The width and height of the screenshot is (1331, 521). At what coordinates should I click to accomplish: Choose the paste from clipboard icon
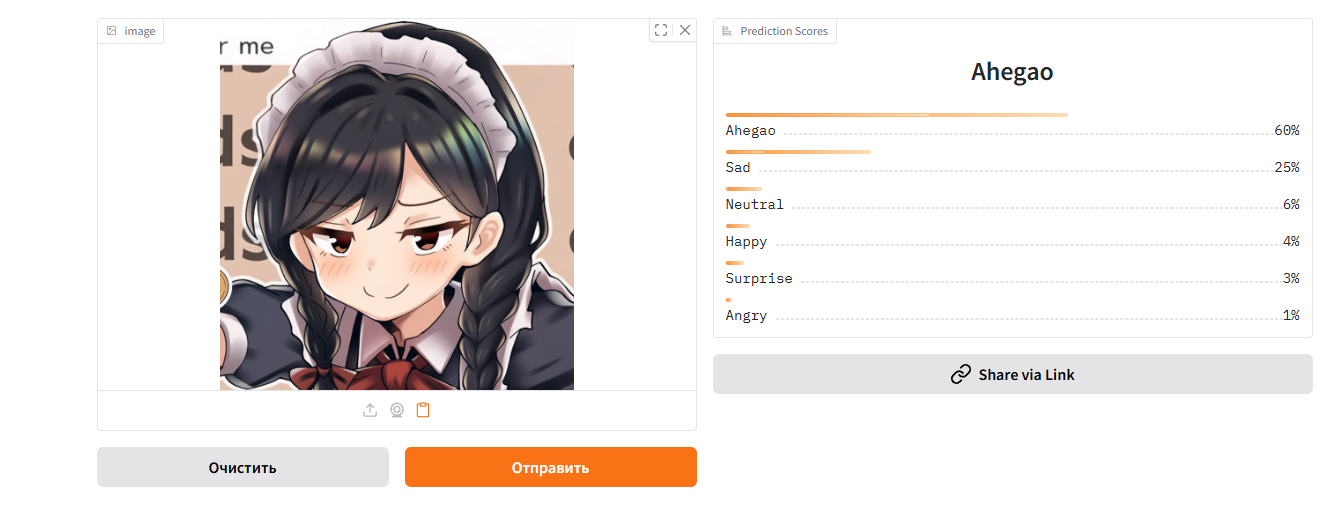423,410
